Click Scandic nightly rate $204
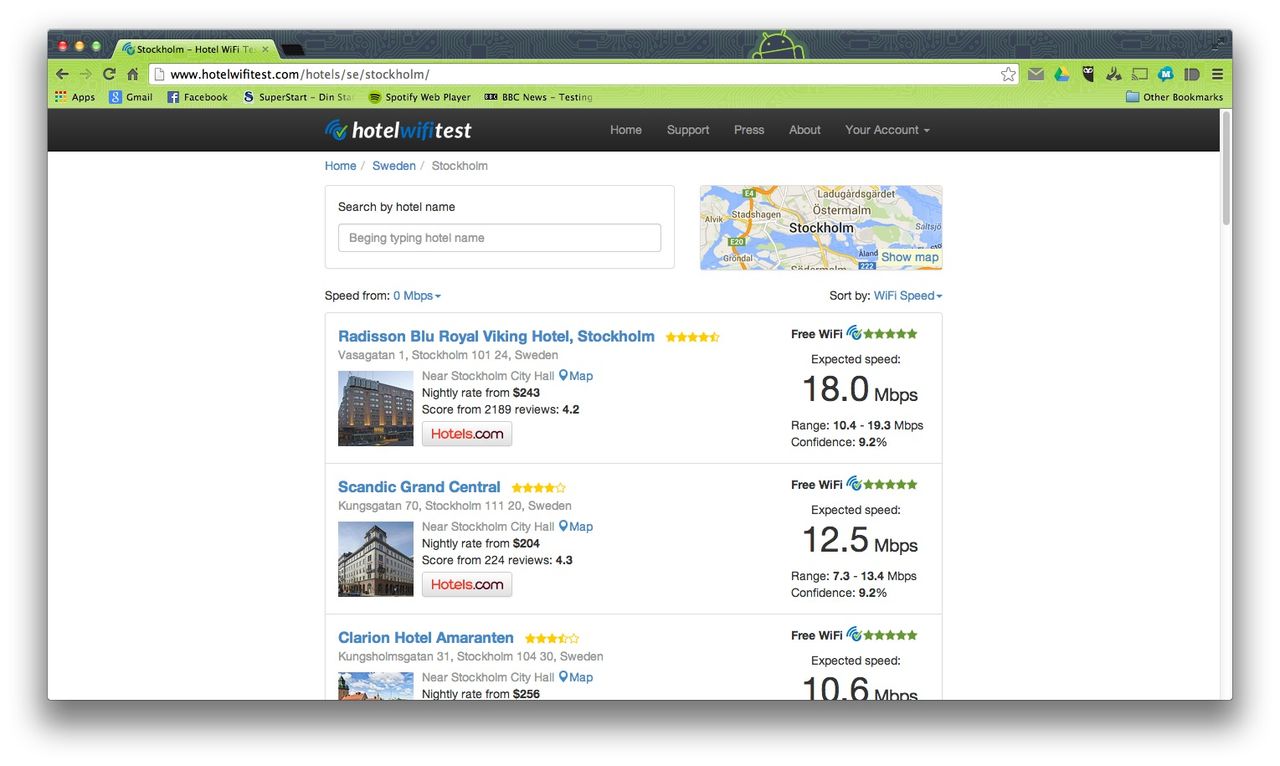This screenshot has width=1280, height=766. pos(481,544)
